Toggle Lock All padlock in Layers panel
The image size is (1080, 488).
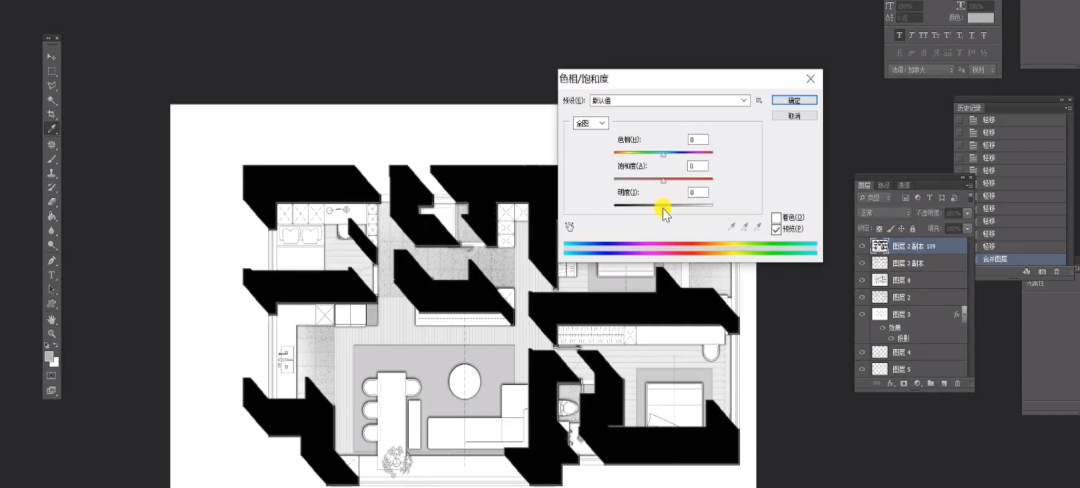[913, 229]
